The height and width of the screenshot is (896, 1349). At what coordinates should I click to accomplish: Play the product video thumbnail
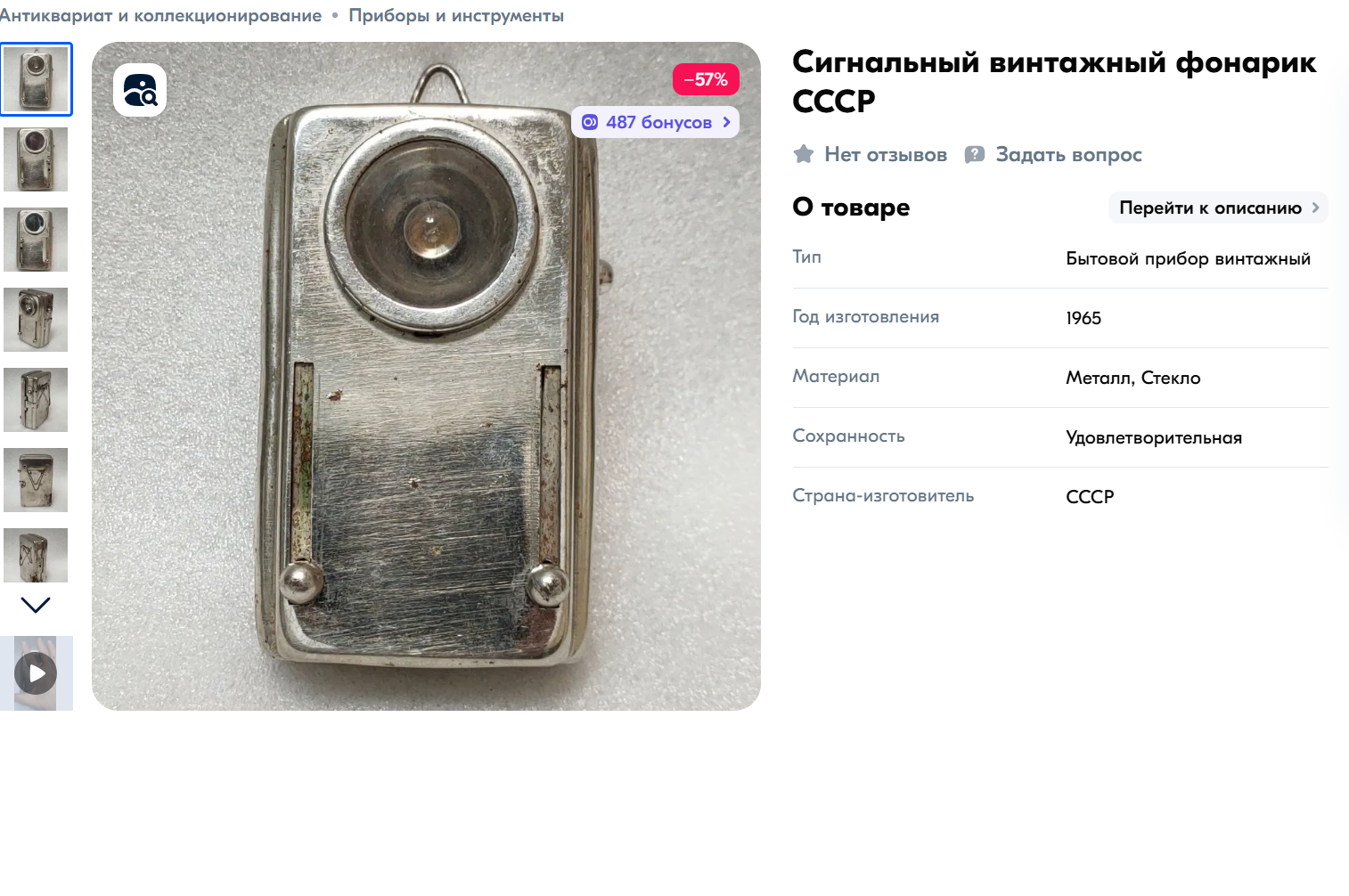coord(36,673)
